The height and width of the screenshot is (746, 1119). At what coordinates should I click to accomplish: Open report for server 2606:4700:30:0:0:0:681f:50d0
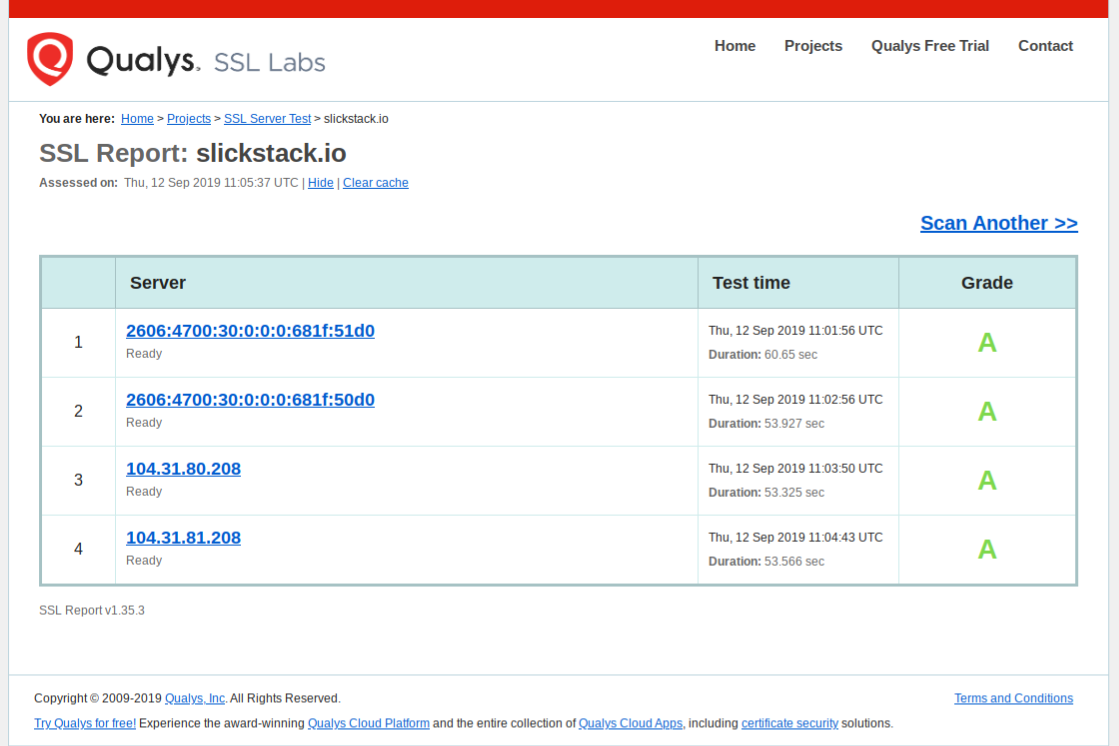click(x=250, y=400)
